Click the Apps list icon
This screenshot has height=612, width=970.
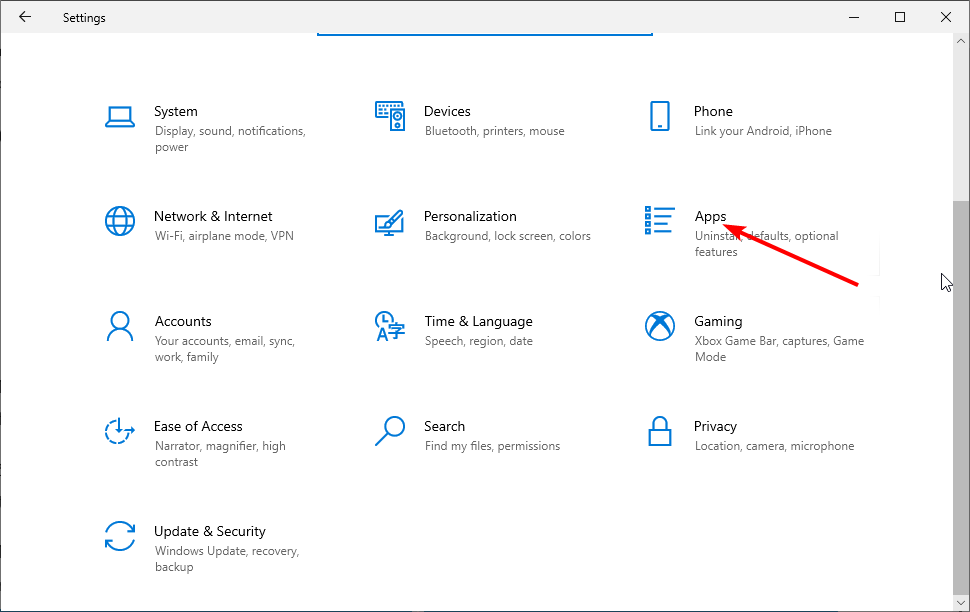point(660,221)
